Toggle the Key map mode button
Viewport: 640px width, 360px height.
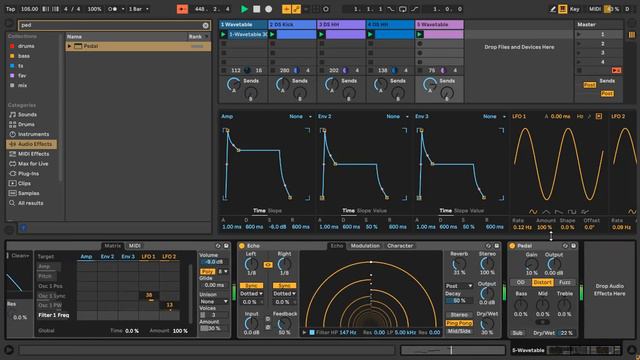point(574,9)
